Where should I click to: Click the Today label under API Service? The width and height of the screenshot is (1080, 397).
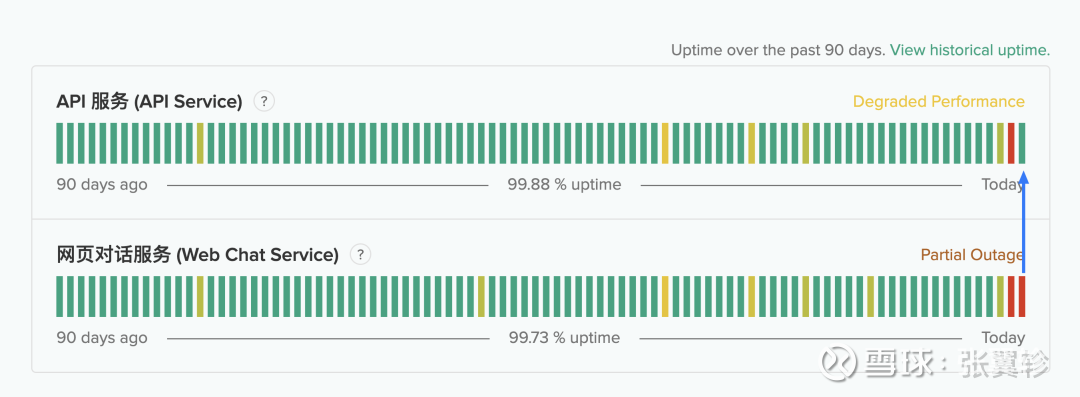[x=1003, y=185]
